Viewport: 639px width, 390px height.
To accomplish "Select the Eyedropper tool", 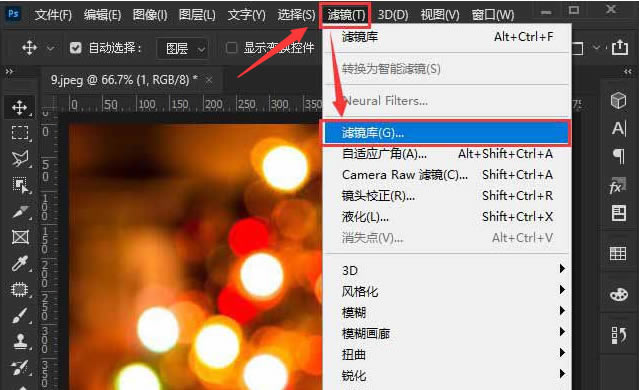I will click(20, 263).
